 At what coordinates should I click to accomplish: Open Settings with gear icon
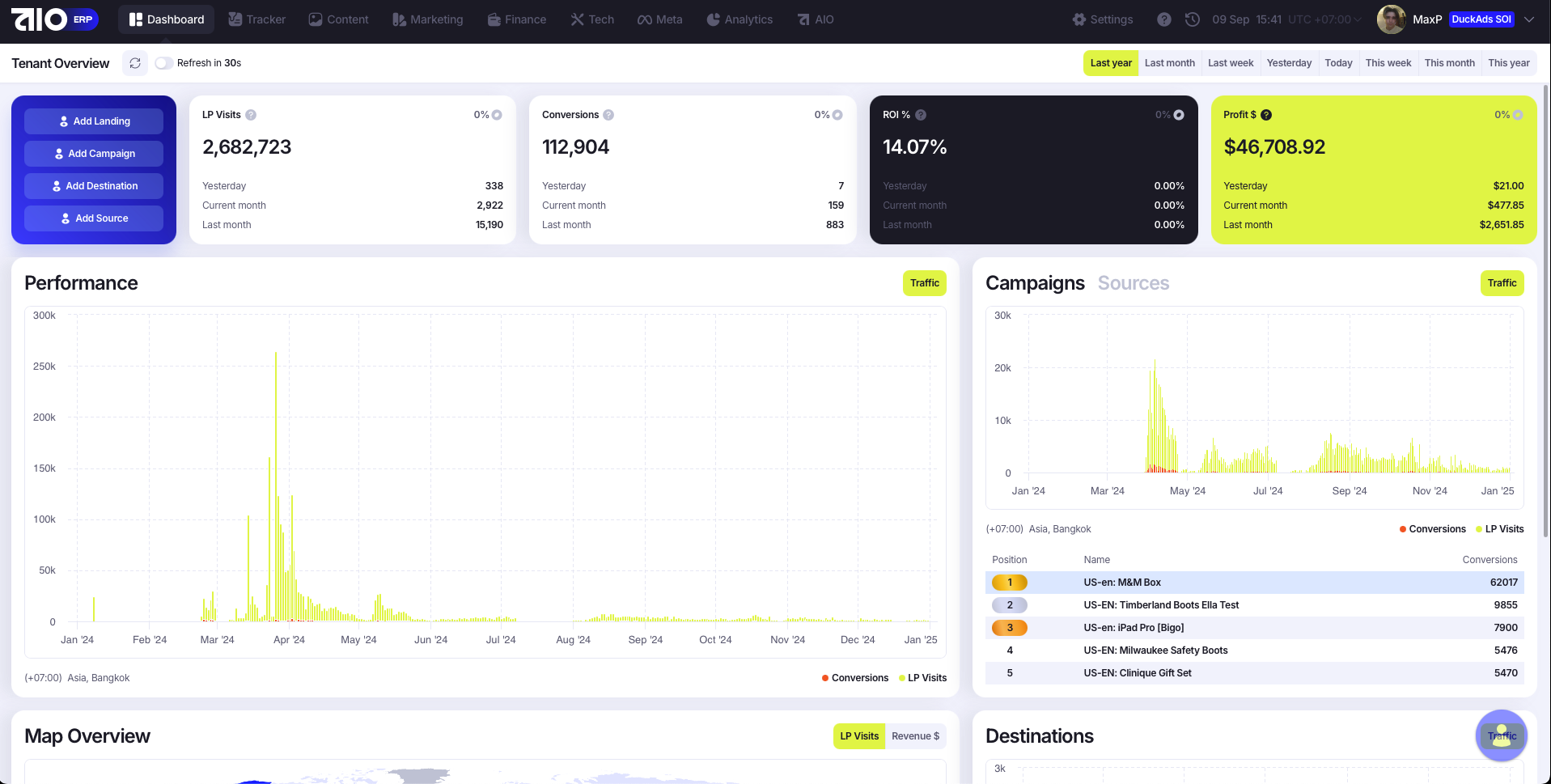1102,19
